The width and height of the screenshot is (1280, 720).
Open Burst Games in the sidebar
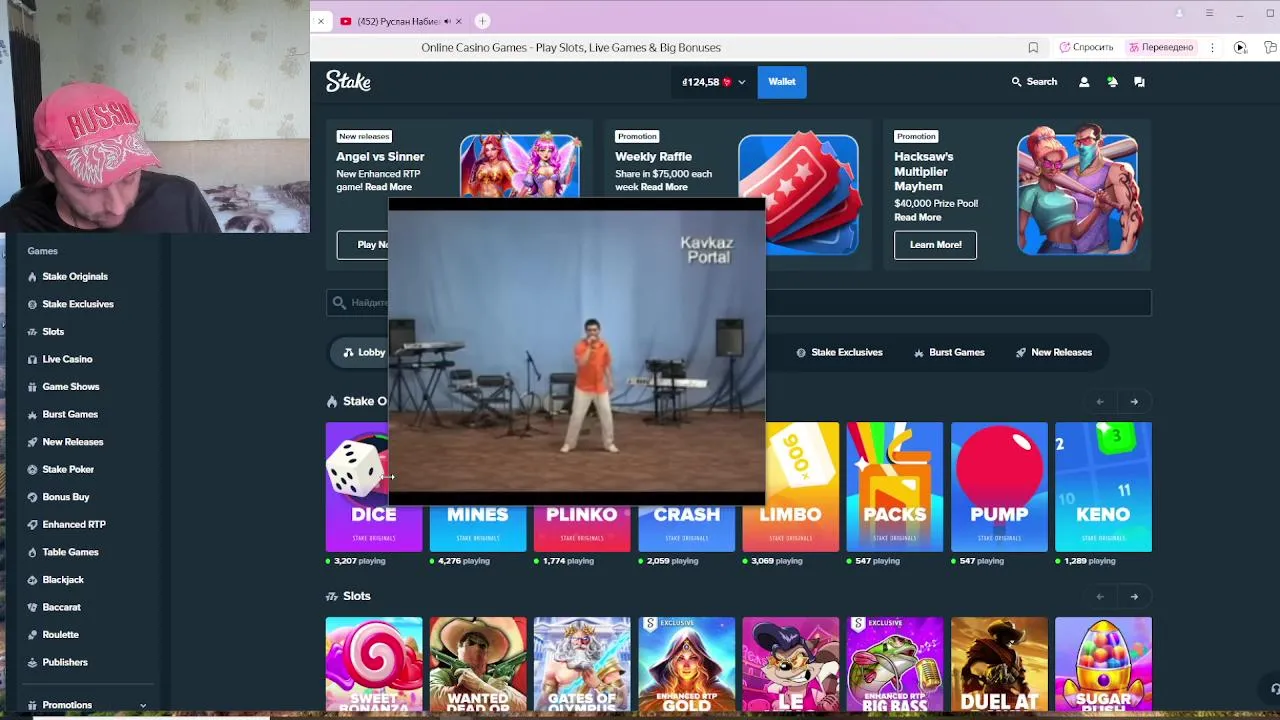click(x=70, y=414)
